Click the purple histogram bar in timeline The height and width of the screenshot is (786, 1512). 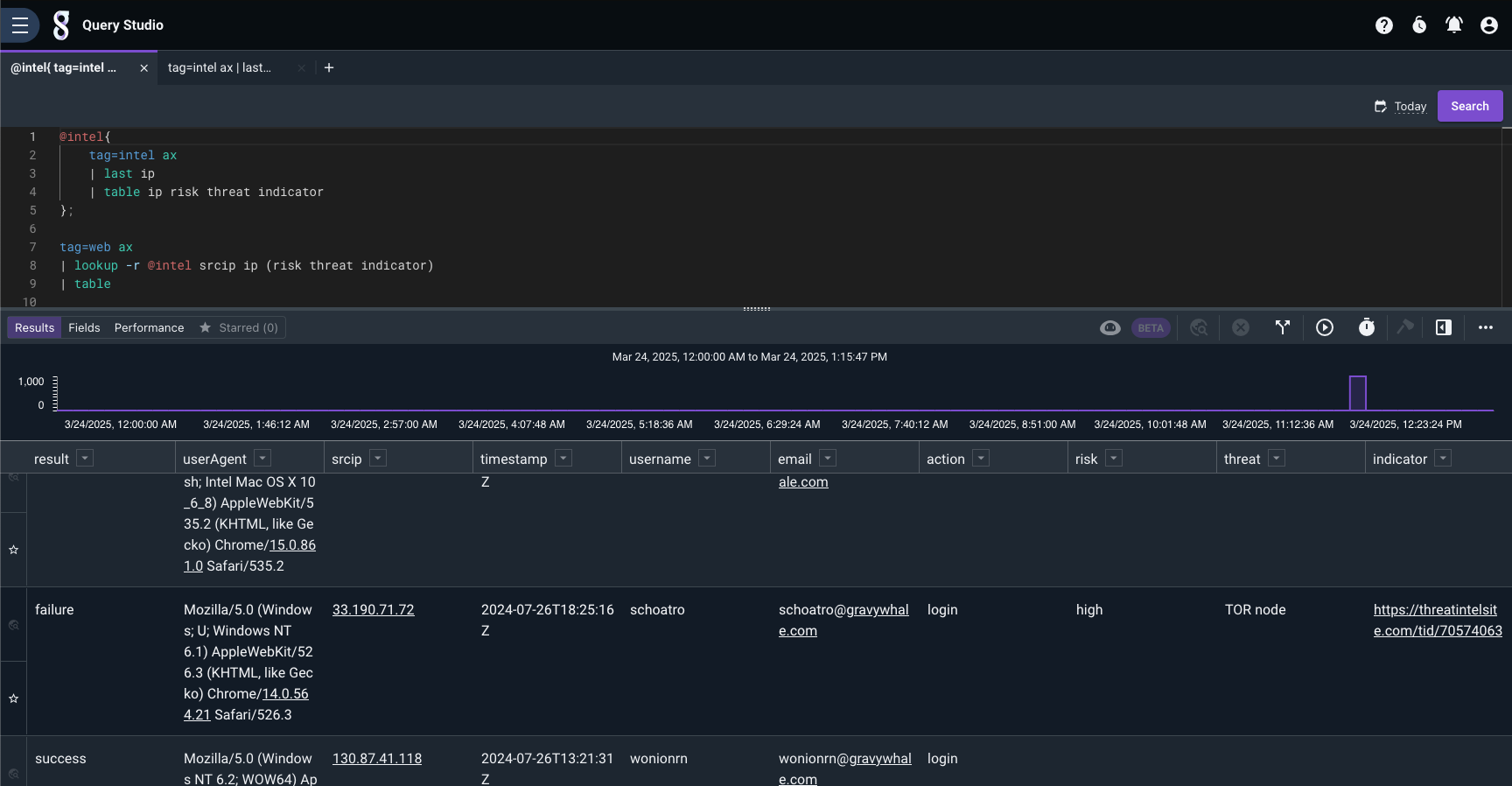[x=1358, y=393]
